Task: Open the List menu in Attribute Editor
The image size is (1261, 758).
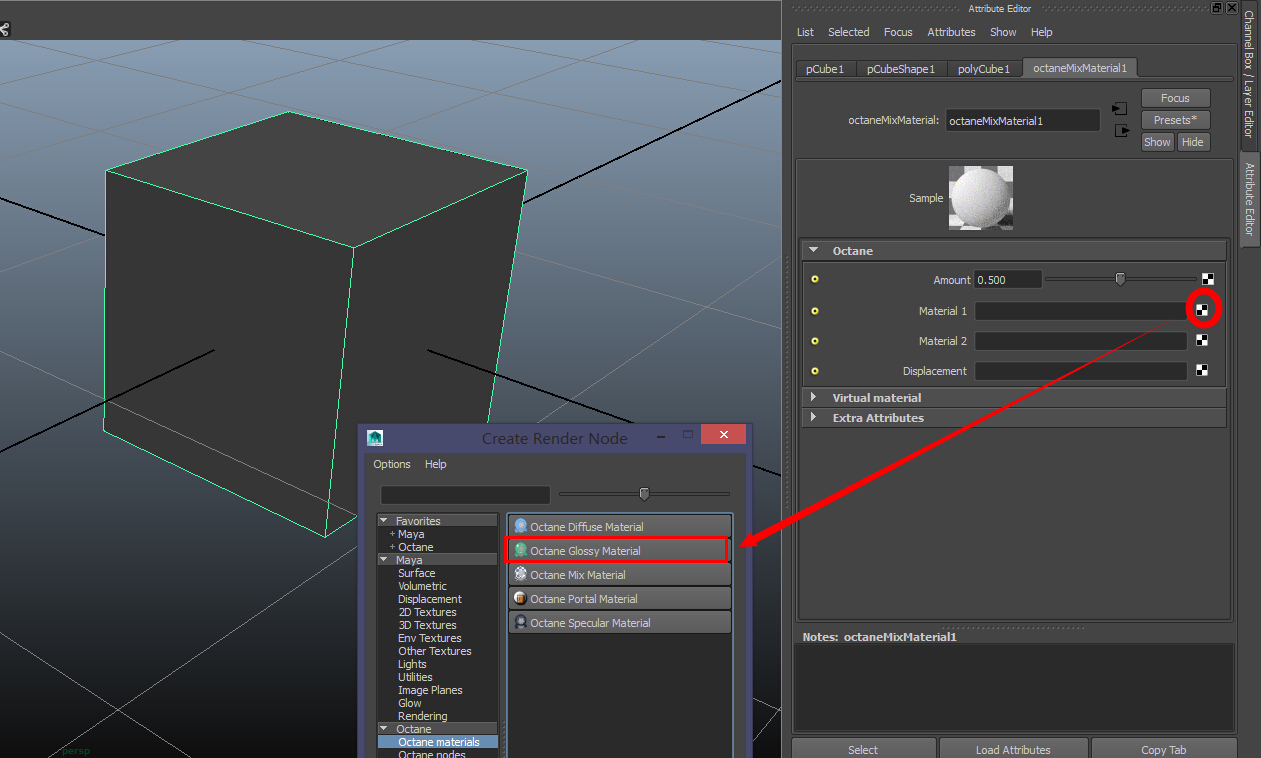Action: click(805, 32)
